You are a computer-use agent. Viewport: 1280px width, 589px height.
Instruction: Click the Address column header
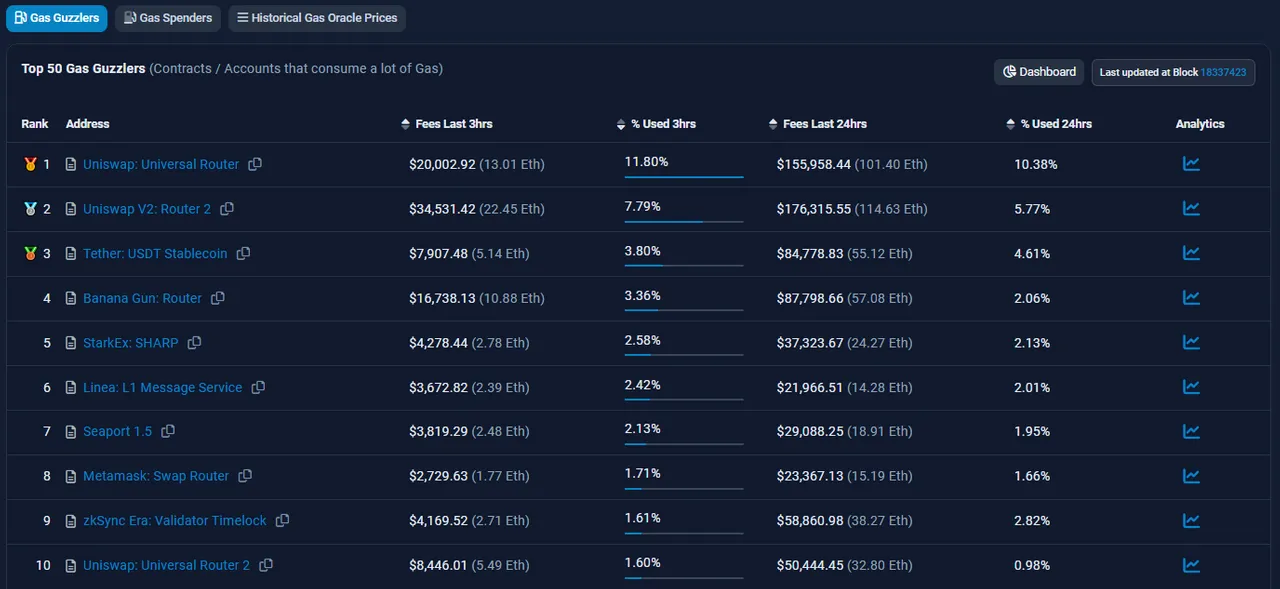click(x=88, y=124)
